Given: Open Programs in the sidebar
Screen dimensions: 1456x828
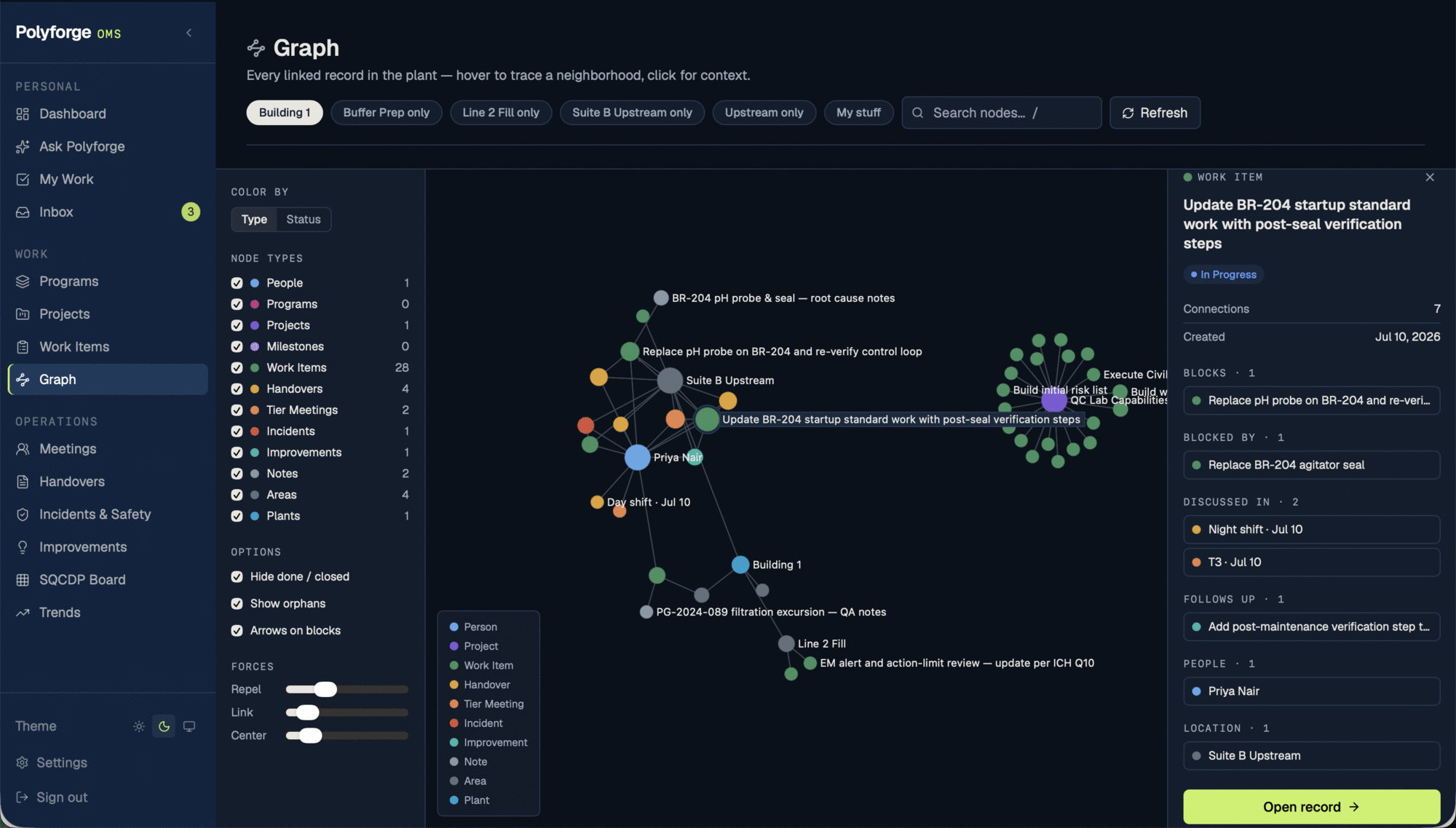Looking at the screenshot, I should coord(108,281).
